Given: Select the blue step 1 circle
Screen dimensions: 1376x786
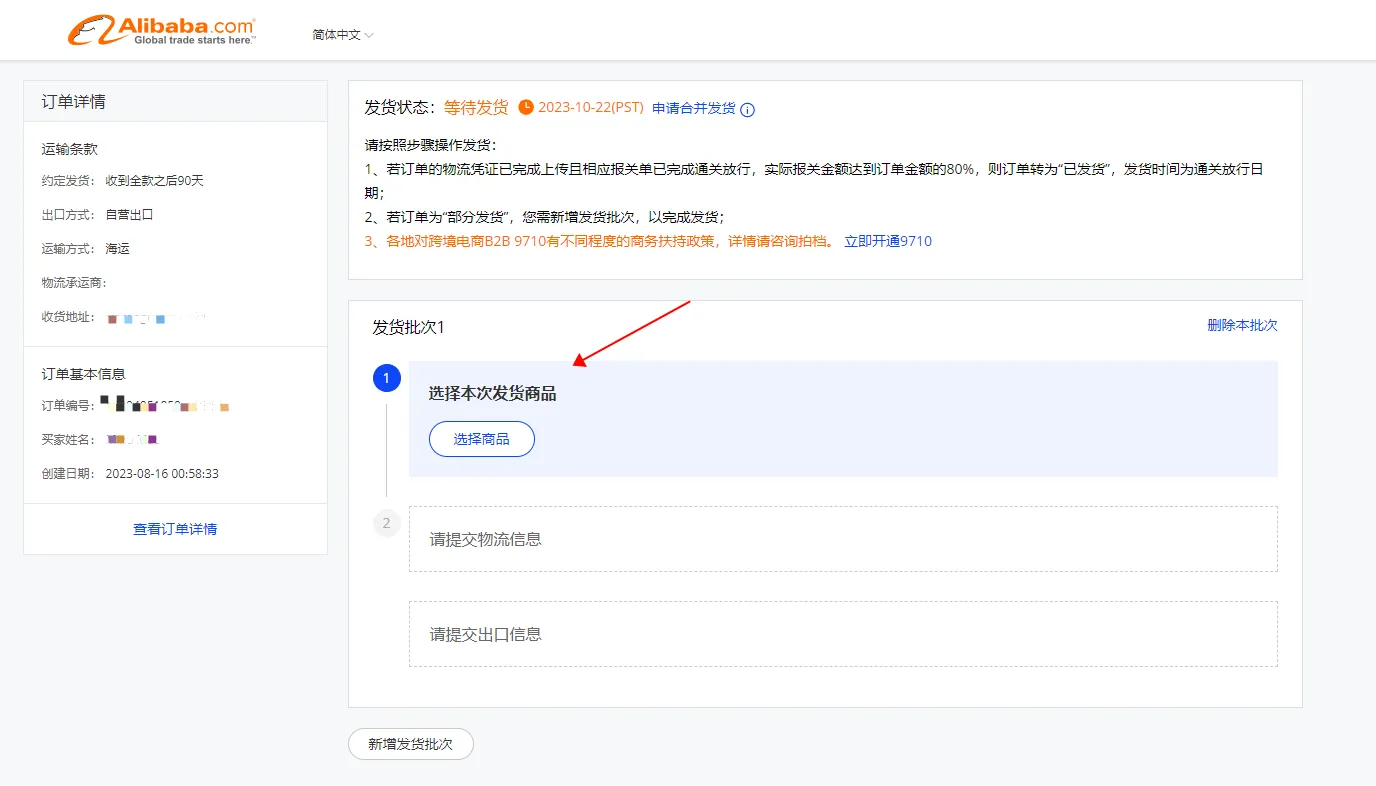Looking at the screenshot, I should [386, 378].
